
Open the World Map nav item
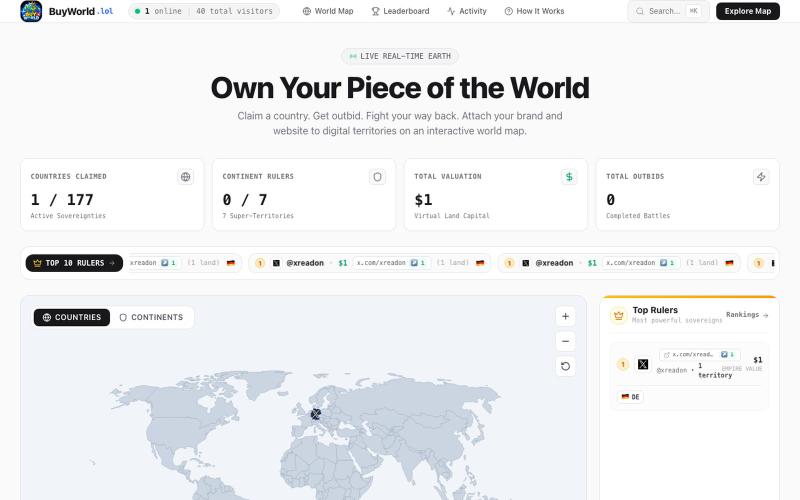tap(328, 11)
